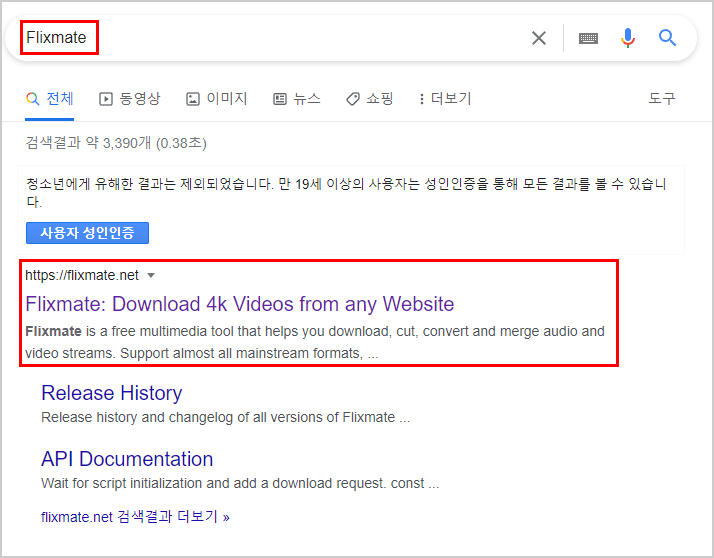Click the 사용자 성인인증 button

pyautogui.click(x=87, y=233)
